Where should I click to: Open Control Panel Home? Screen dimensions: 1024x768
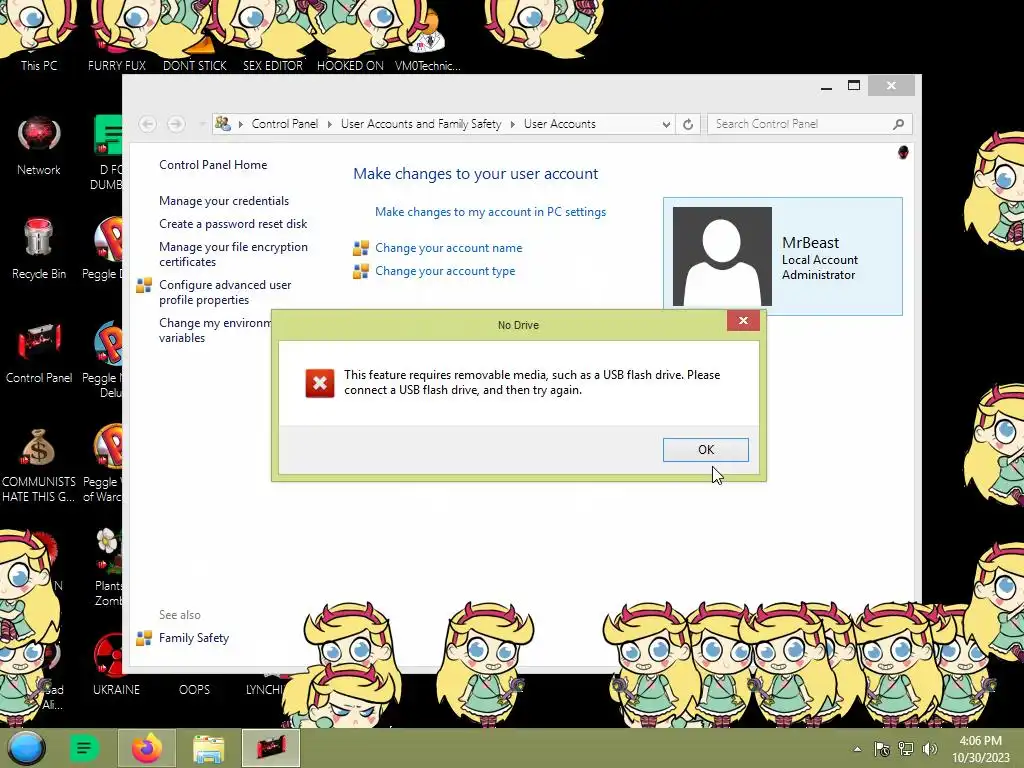pyautogui.click(x=213, y=165)
